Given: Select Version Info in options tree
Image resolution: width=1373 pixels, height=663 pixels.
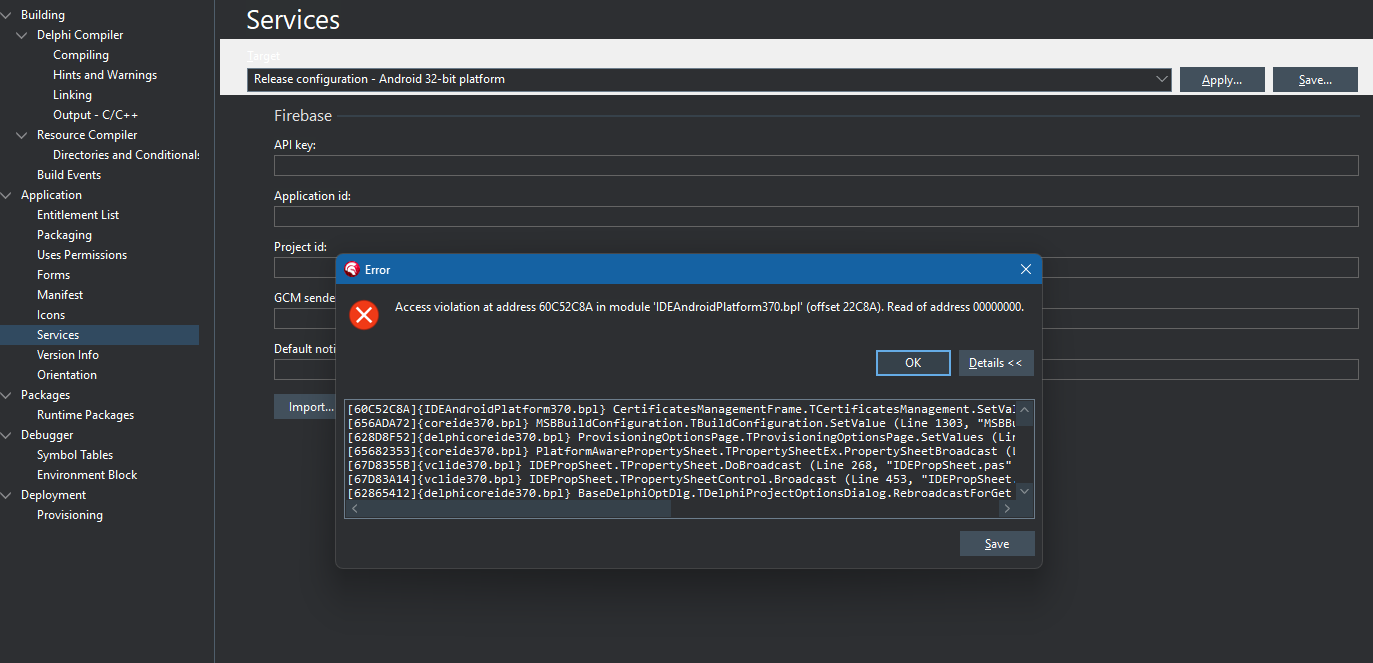Looking at the screenshot, I should click(68, 355).
